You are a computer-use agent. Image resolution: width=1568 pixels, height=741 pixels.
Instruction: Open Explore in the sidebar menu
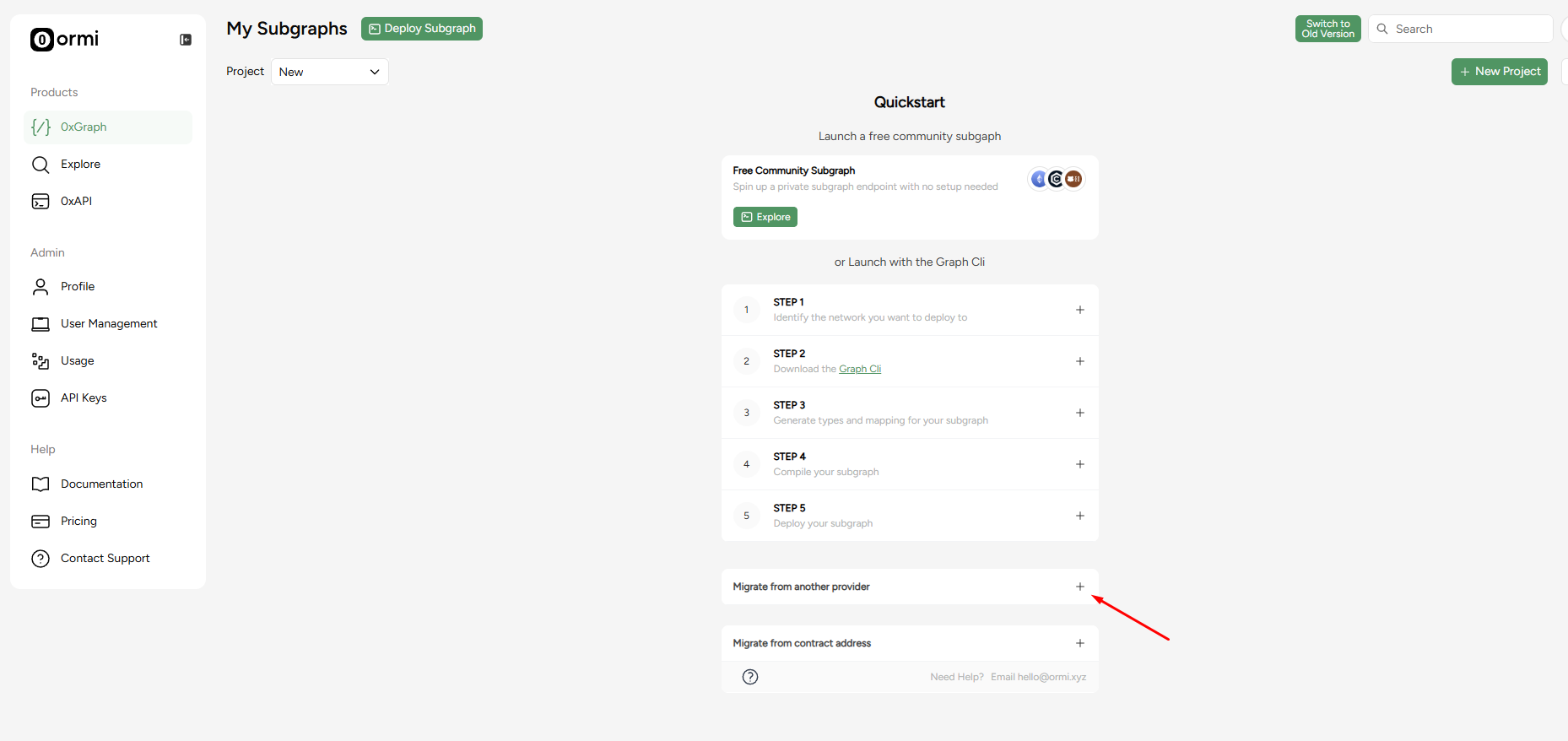click(108, 165)
